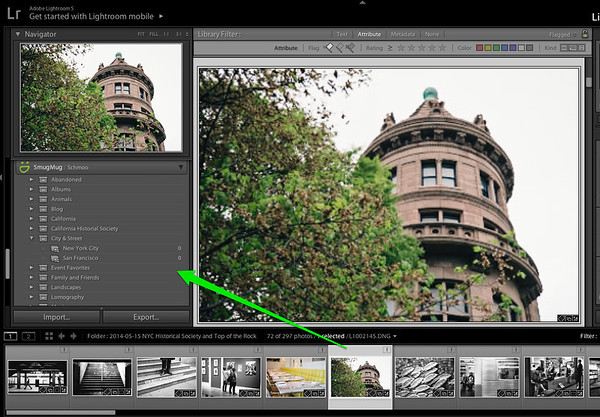Filter by rejected photos flag
Image resolution: width=600 pixels, height=417 pixels.
tap(350, 48)
